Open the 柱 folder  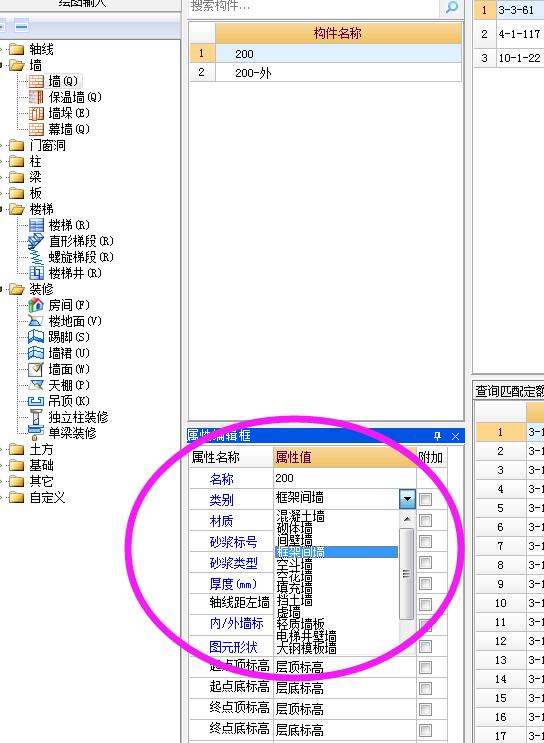pyautogui.click(x=17, y=161)
